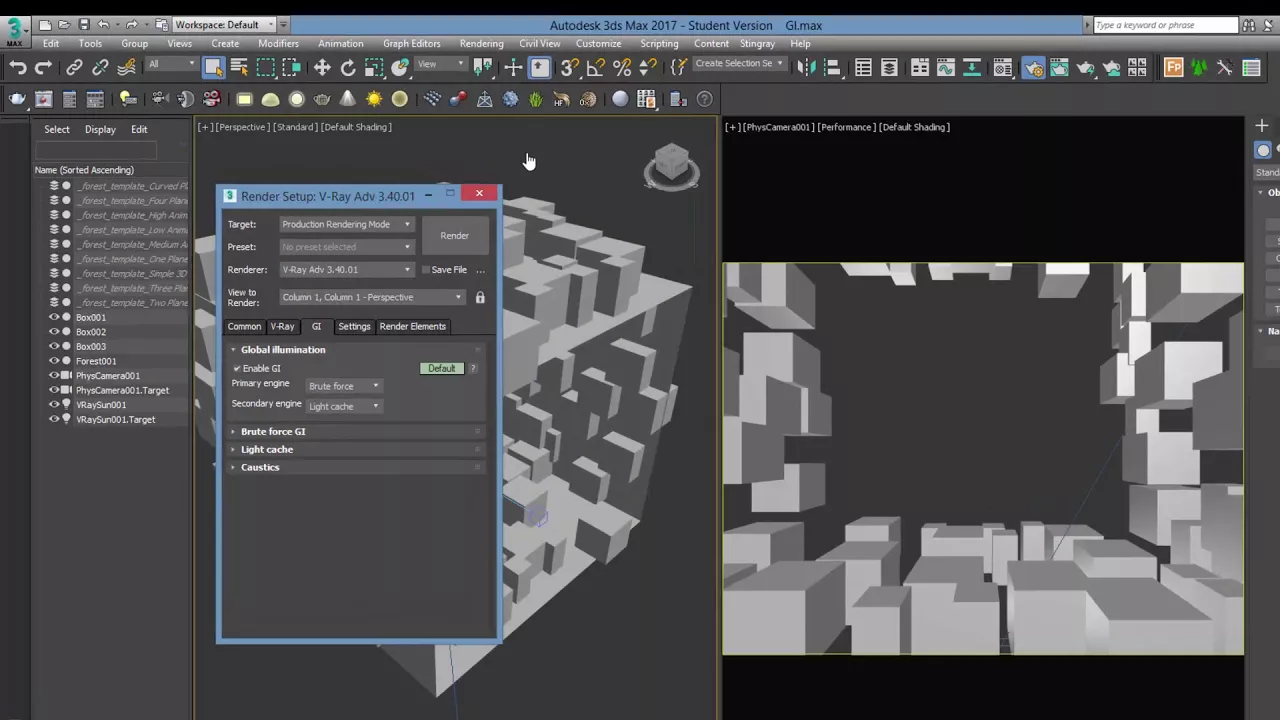Toggle visibility of PhysCamera001
Screen dimensions: 1280x720
[x=54, y=376]
